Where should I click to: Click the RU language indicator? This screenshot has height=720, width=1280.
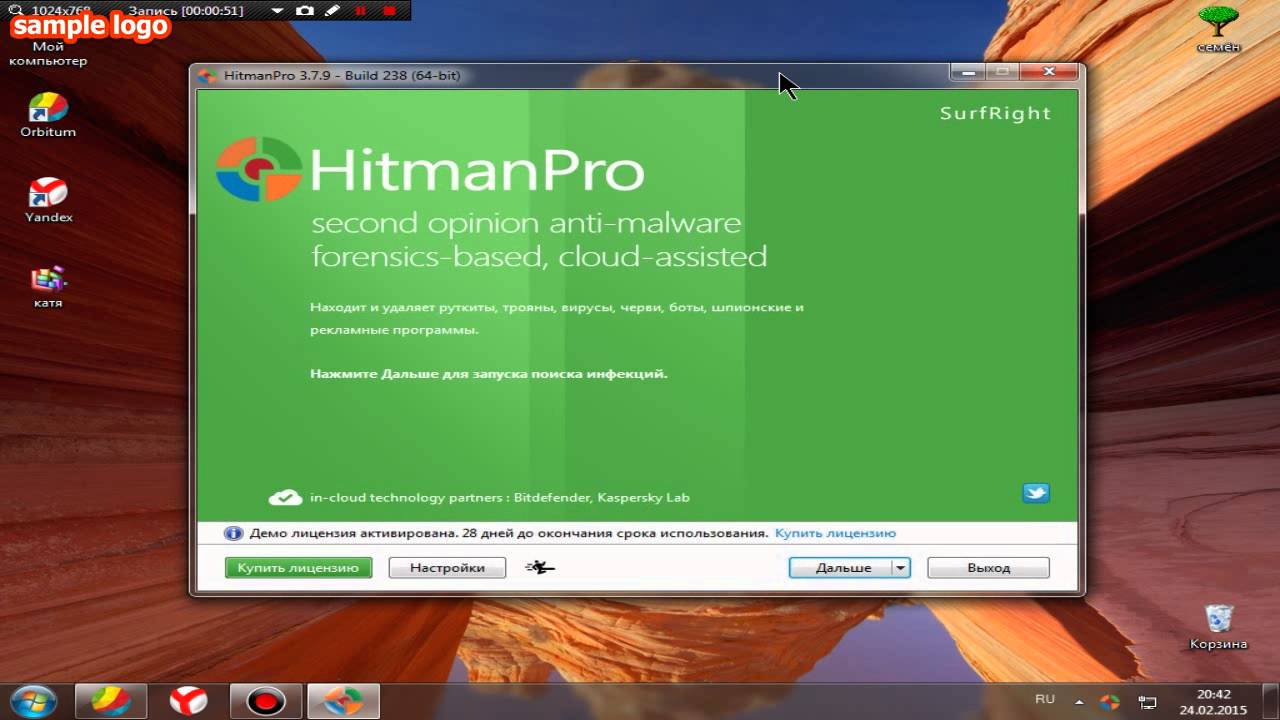pyautogui.click(x=1045, y=699)
